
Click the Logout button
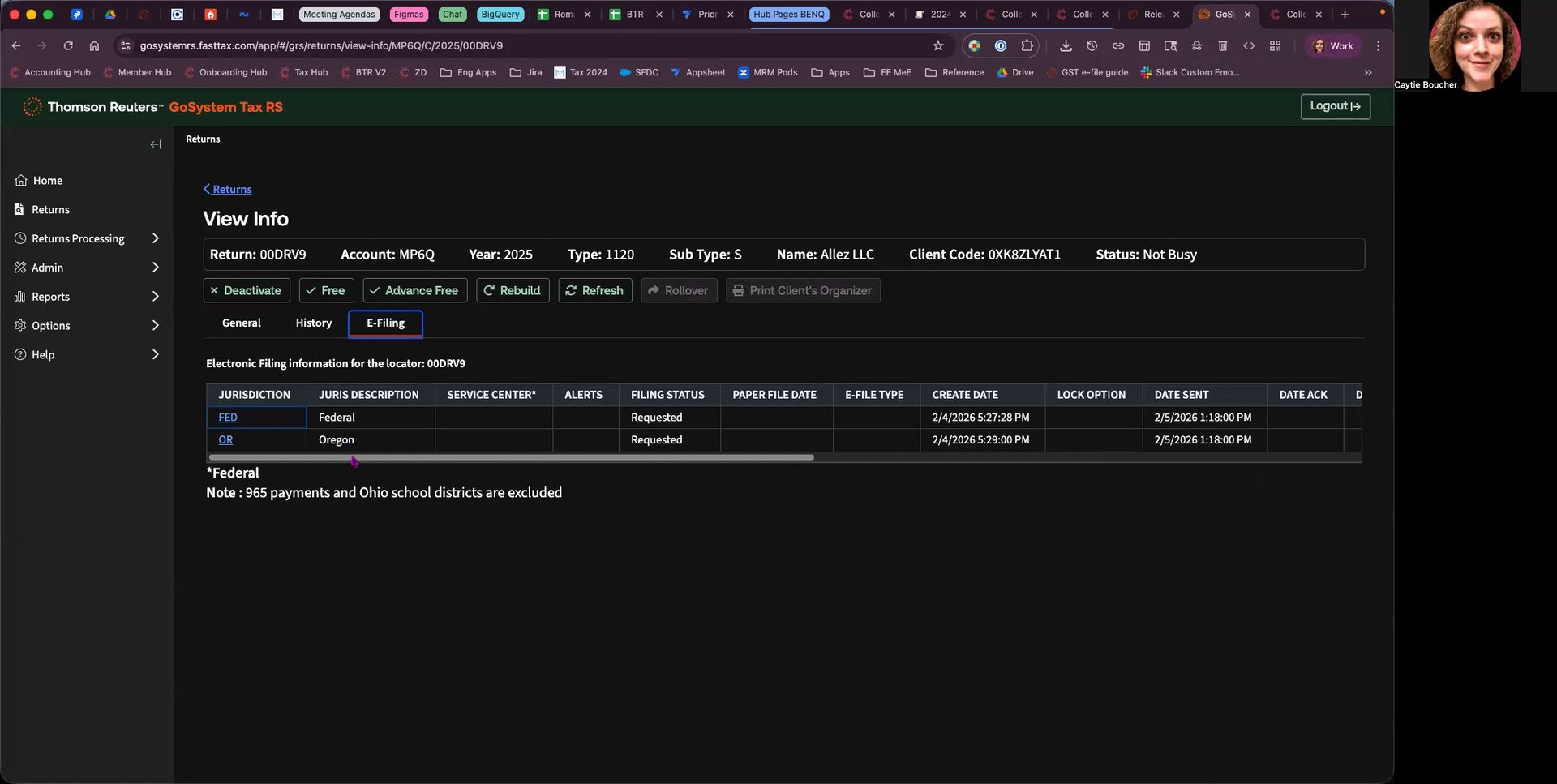[1335, 106]
